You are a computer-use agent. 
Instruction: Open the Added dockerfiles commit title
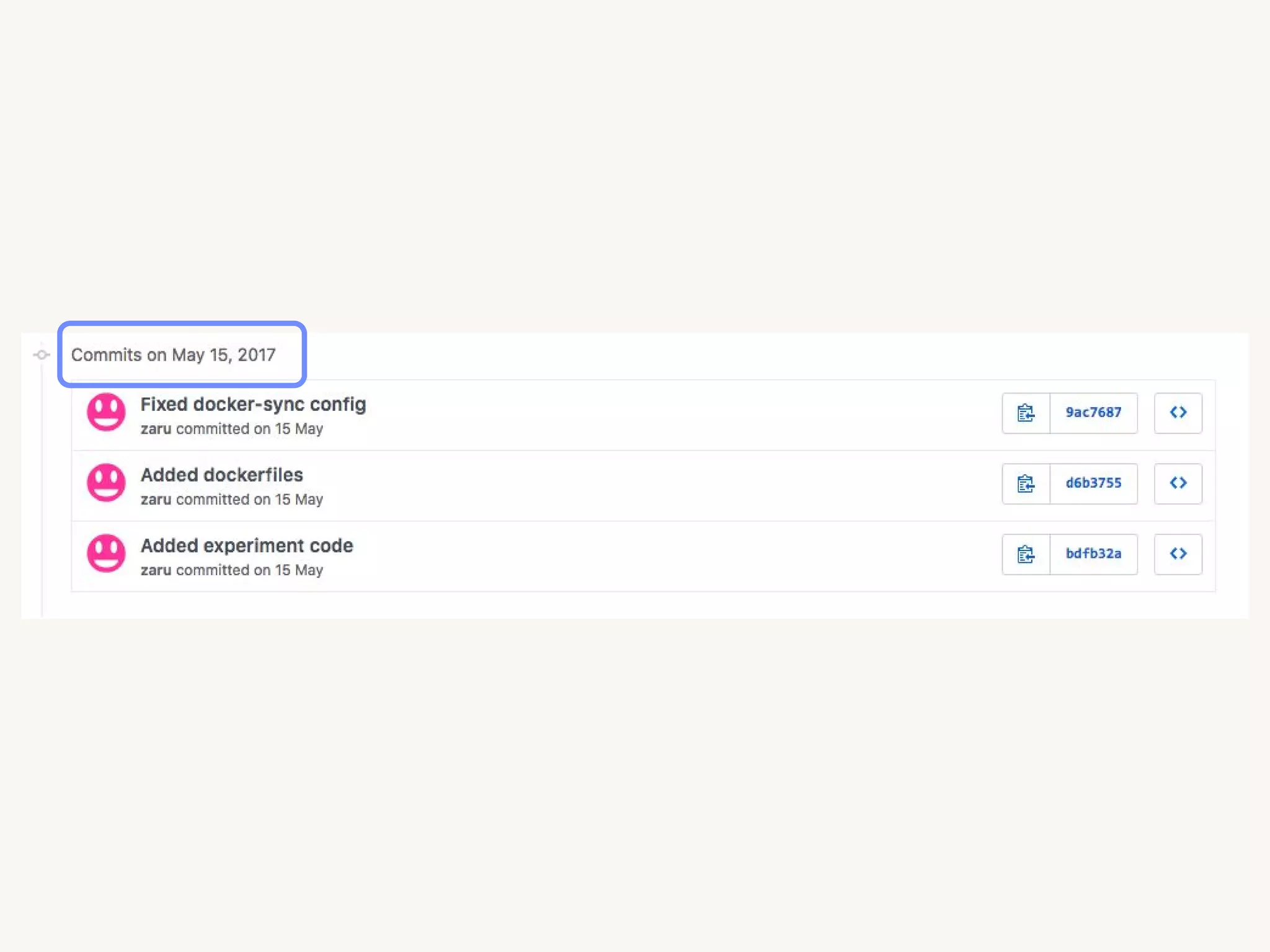pyautogui.click(x=221, y=475)
